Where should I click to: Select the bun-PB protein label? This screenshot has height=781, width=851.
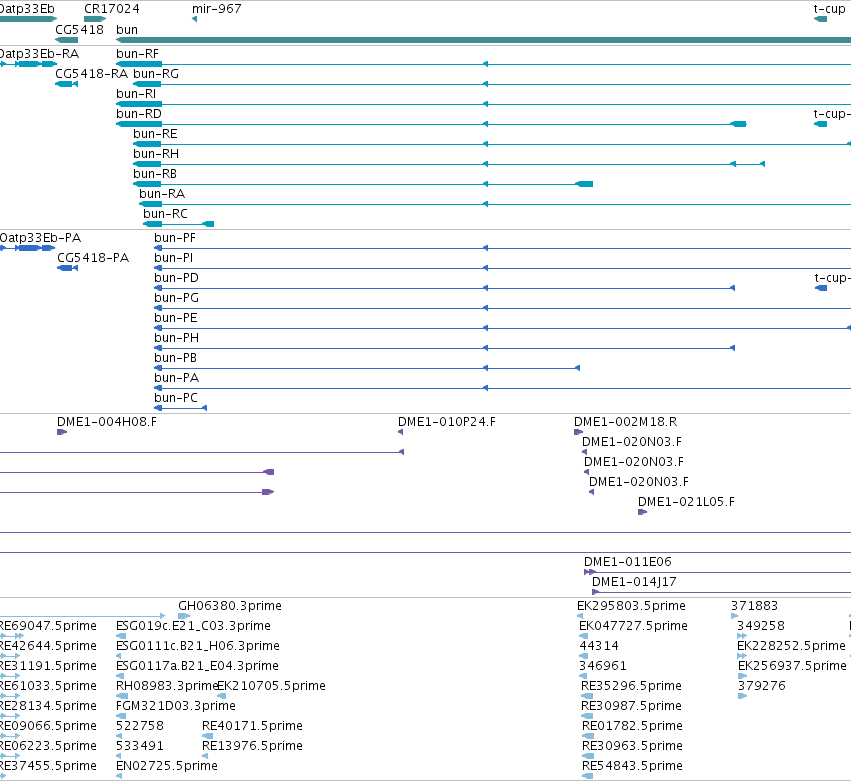click(x=175, y=358)
